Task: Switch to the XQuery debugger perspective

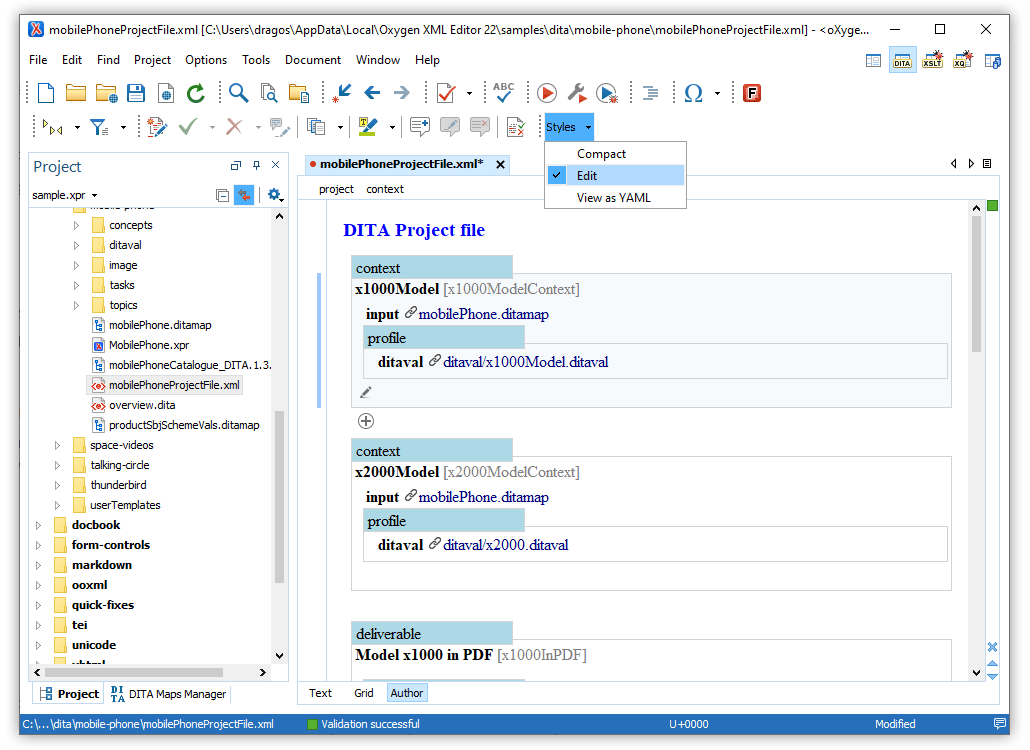Action: [962, 60]
